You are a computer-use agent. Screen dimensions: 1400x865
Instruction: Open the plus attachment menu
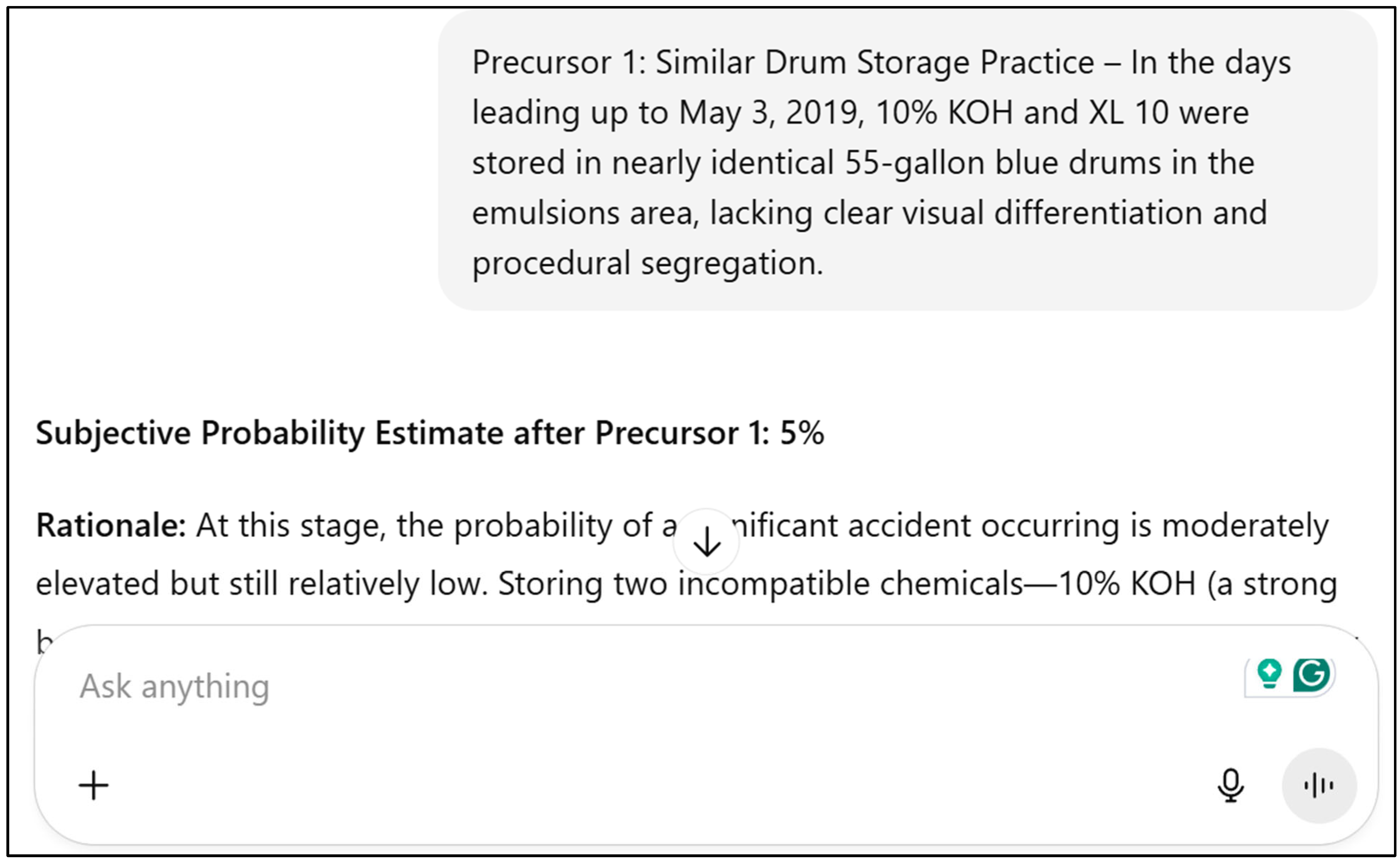click(x=93, y=785)
